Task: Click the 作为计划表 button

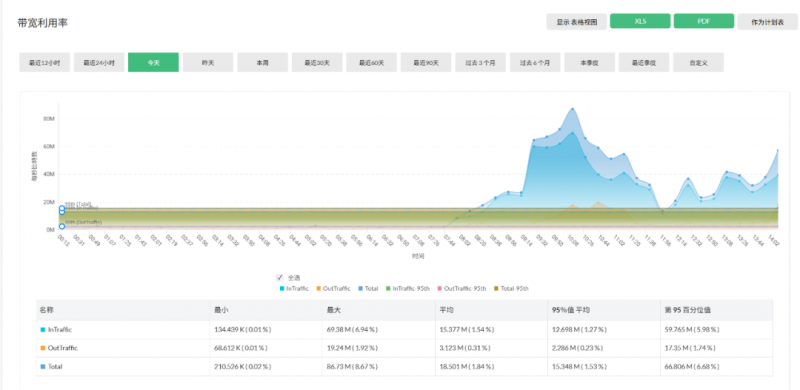Action: point(767,22)
